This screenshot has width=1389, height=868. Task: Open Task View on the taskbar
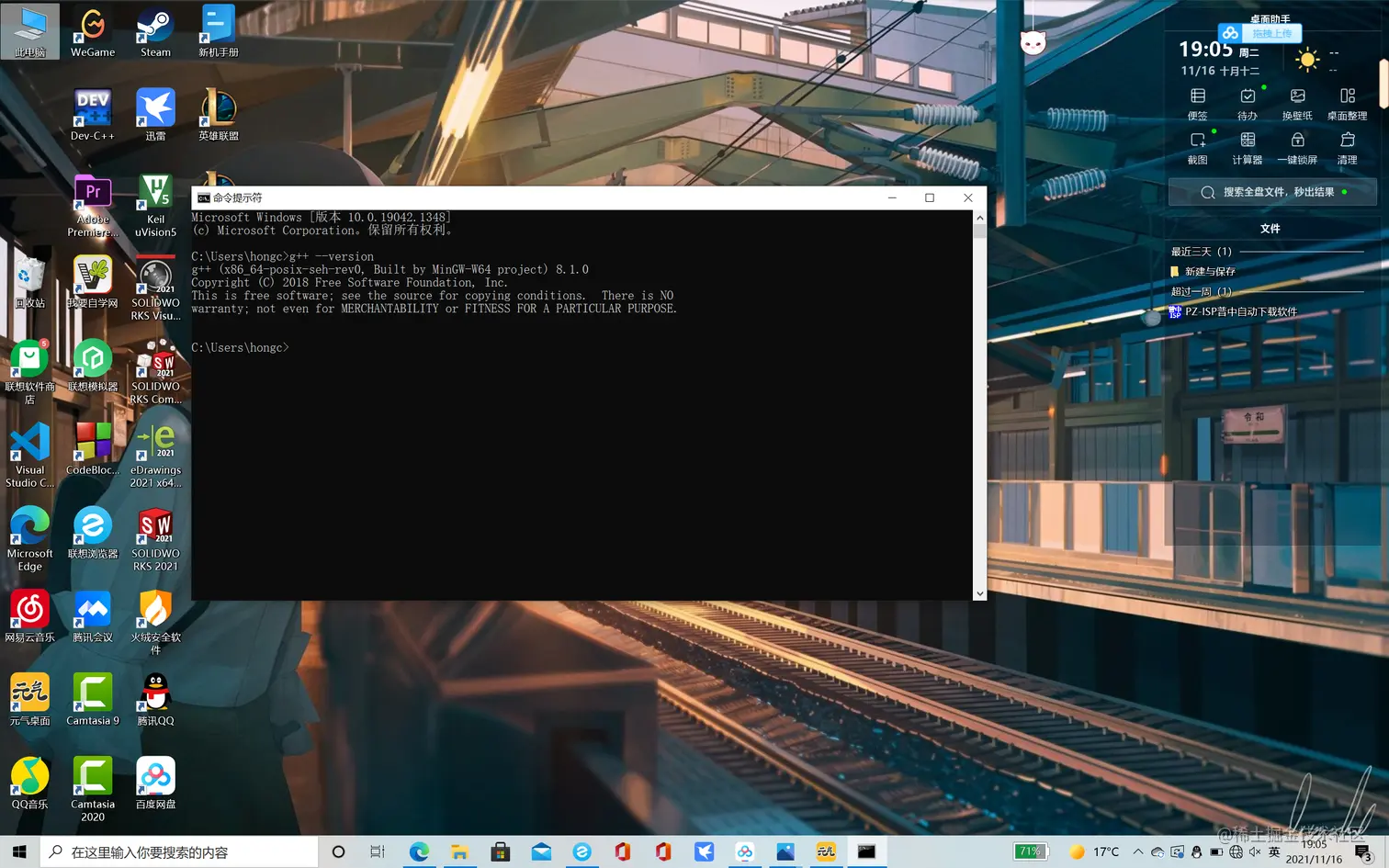coord(378,852)
